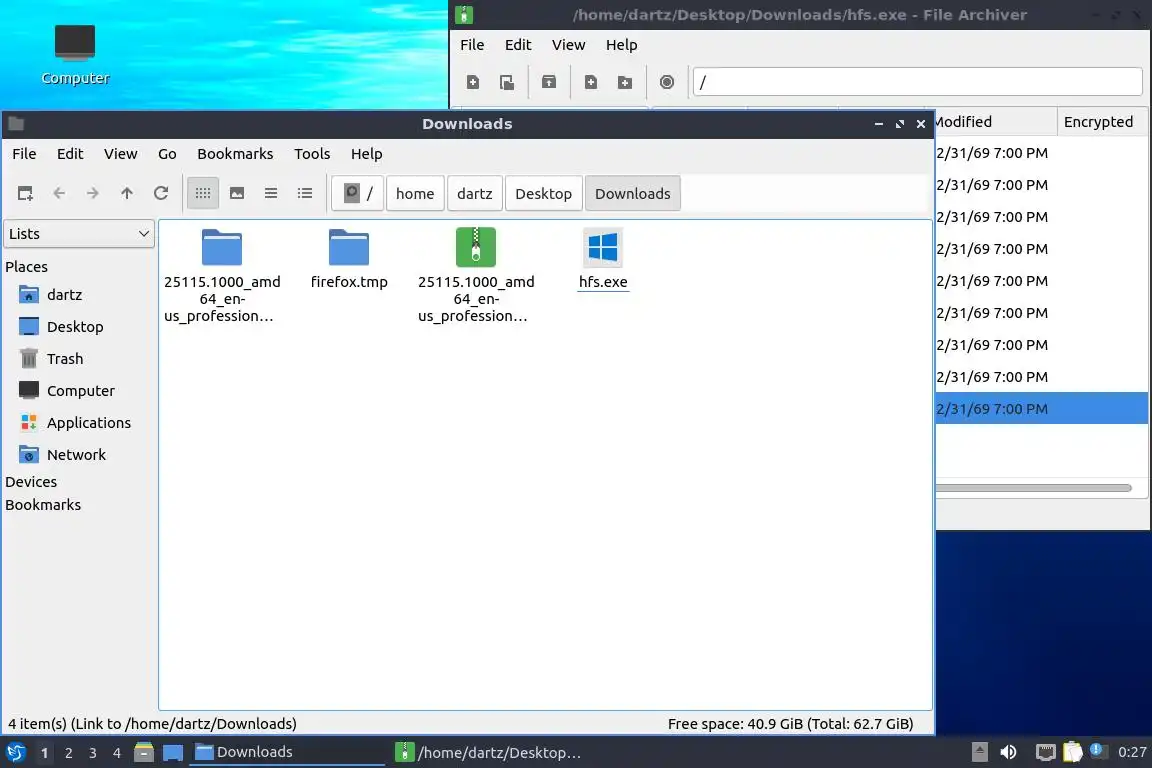The width and height of the screenshot is (1152, 768).
Task: Click horizontal scrollbar in File Archiver
Action: click(x=1033, y=488)
